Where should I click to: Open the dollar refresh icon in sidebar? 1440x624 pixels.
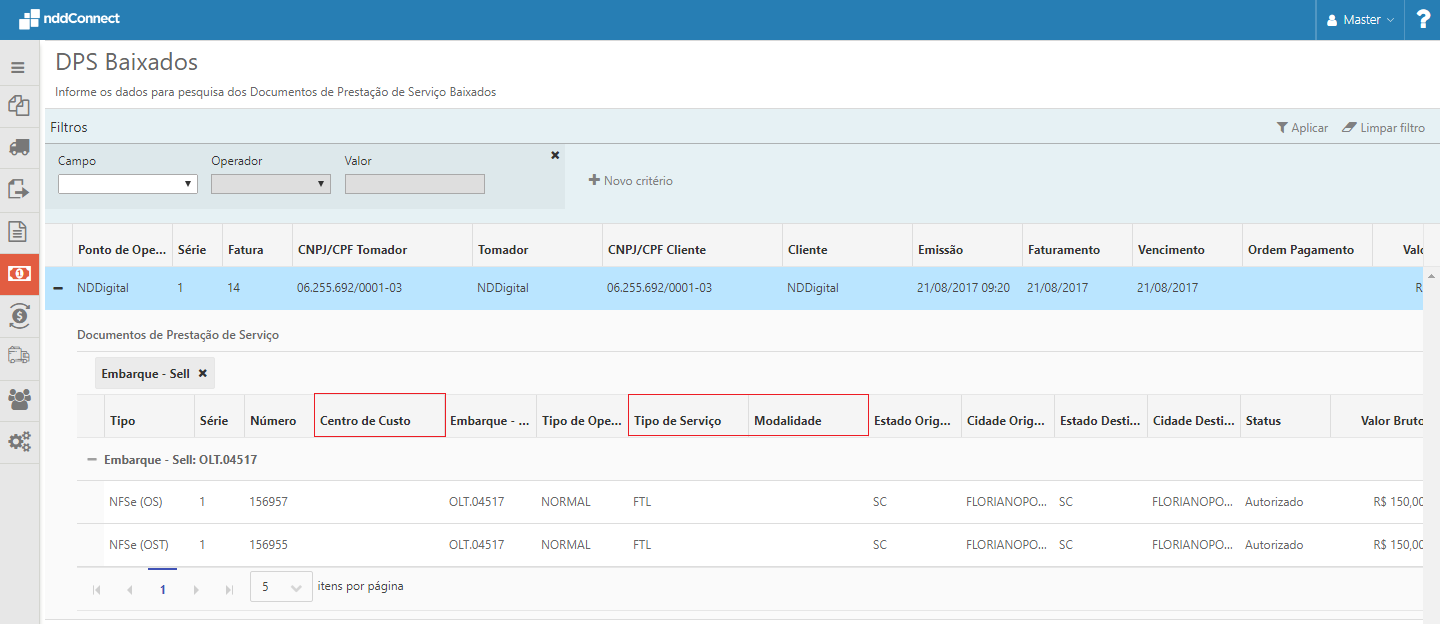click(18, 316)
